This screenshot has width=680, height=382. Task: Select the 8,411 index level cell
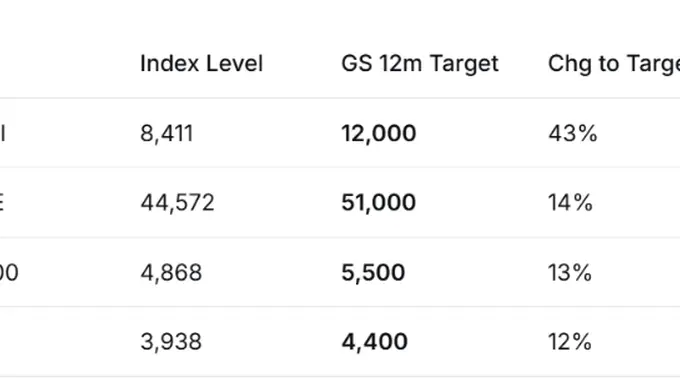pyautogui.click(x=167, y=133)
